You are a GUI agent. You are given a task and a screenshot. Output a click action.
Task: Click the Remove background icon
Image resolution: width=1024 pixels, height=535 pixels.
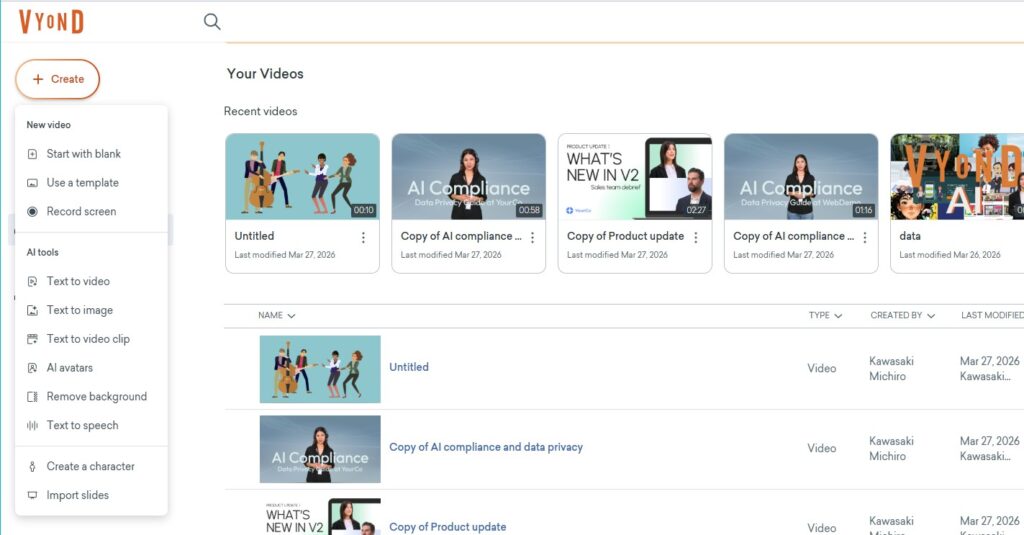[33, 397]
